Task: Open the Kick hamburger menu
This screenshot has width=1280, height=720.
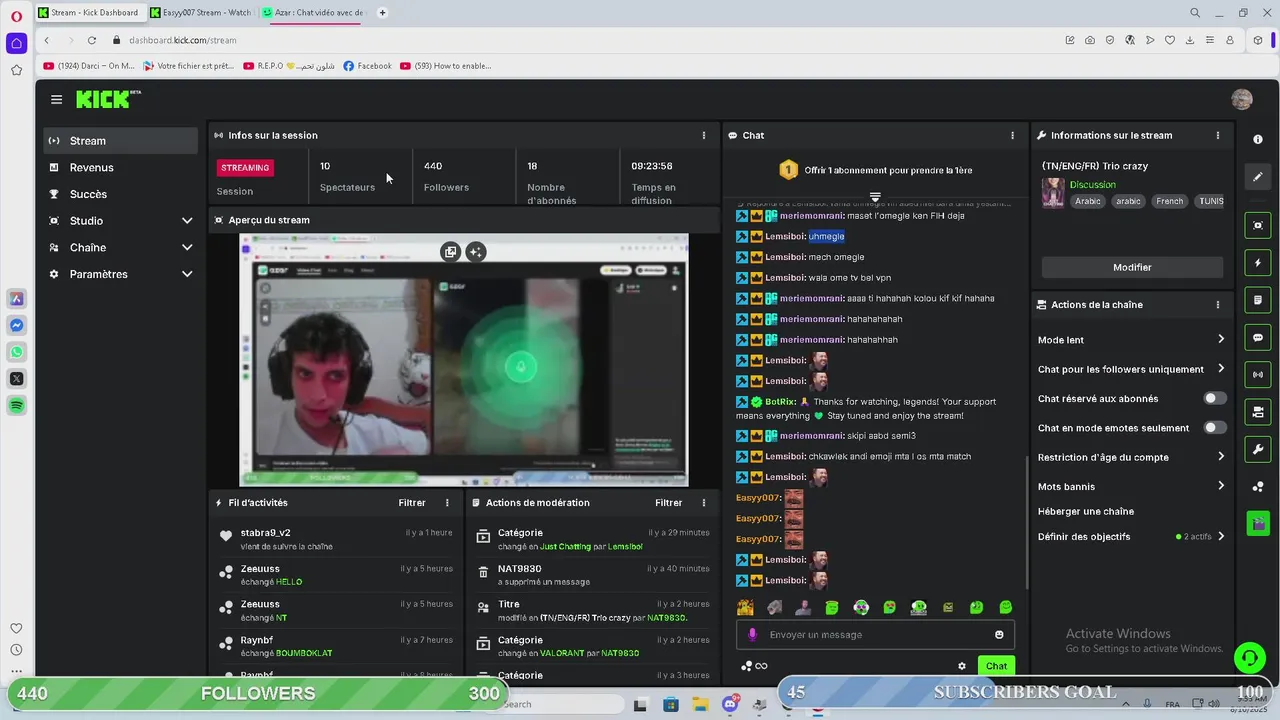Action: (x=56, y=99)
